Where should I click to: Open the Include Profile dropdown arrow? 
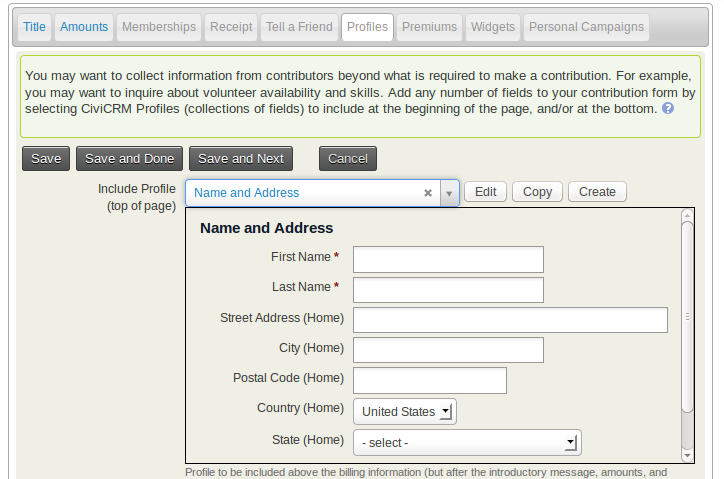(449, 193)
